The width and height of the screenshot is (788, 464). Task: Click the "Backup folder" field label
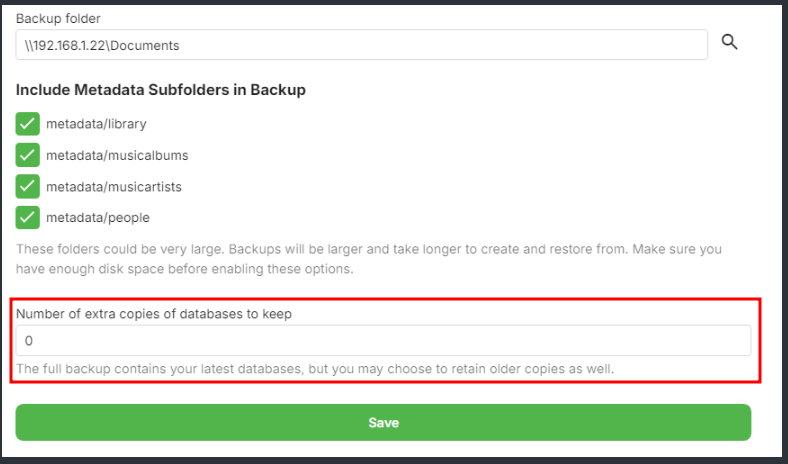point(58,19)
